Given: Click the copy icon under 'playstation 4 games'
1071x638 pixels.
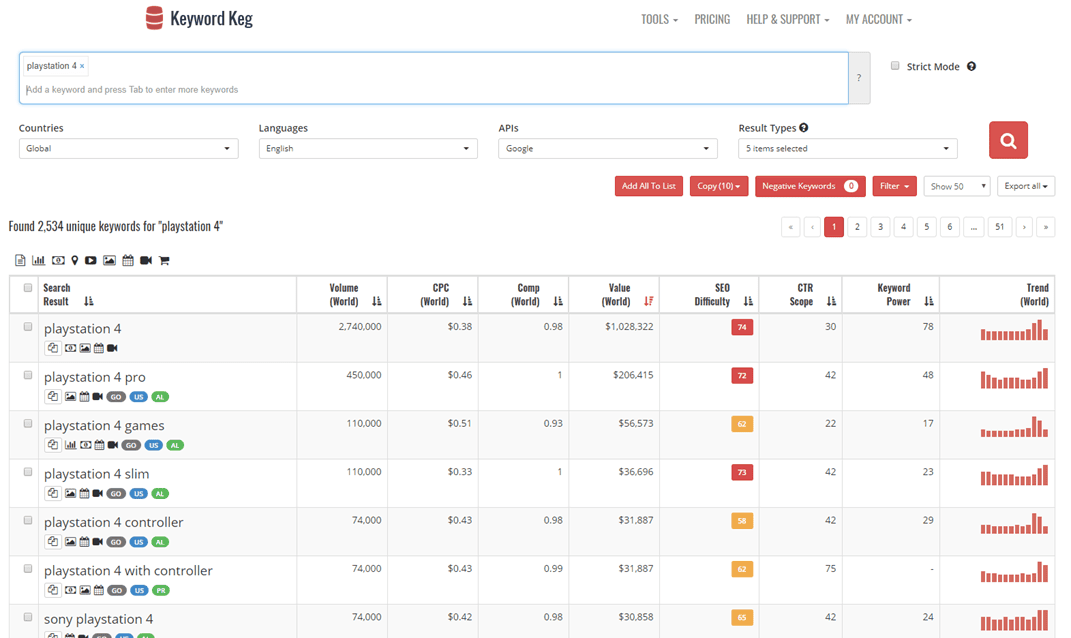Looking at the screenshot, I should (x=53, y=445).
